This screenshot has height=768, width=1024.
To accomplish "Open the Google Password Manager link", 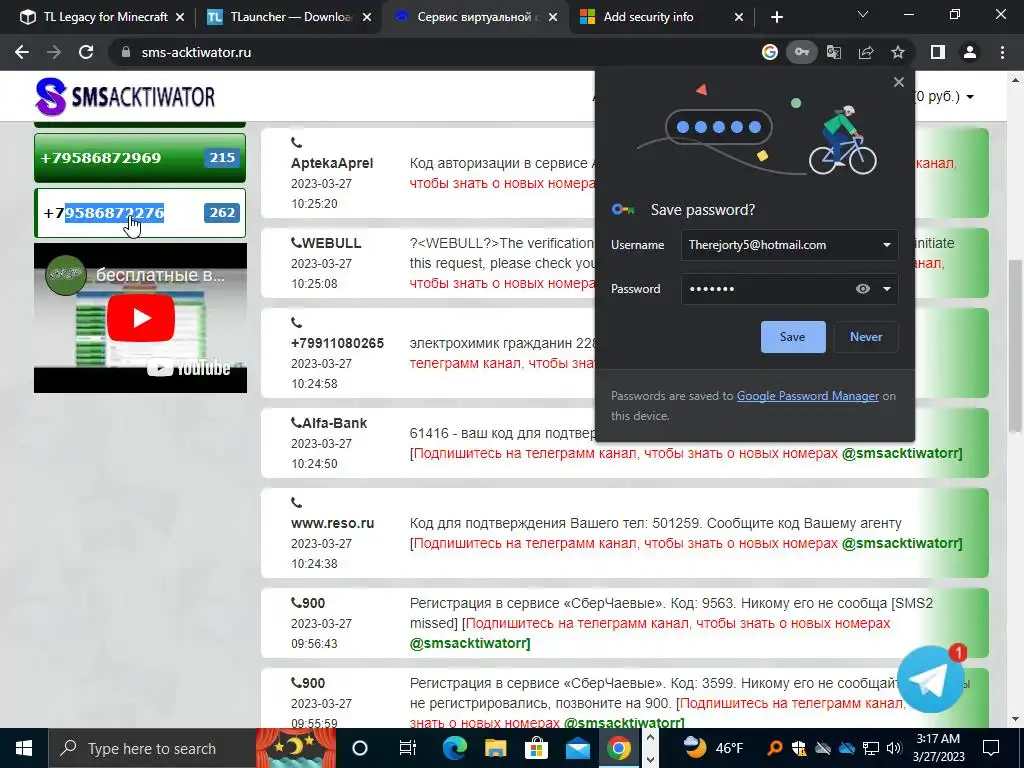I will coord(808,396).
